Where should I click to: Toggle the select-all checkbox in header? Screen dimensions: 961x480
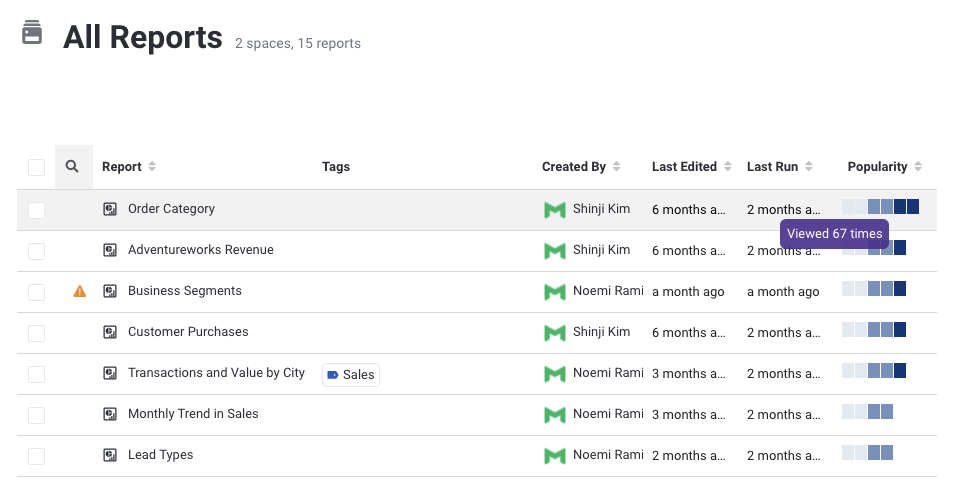coord(37,167)
